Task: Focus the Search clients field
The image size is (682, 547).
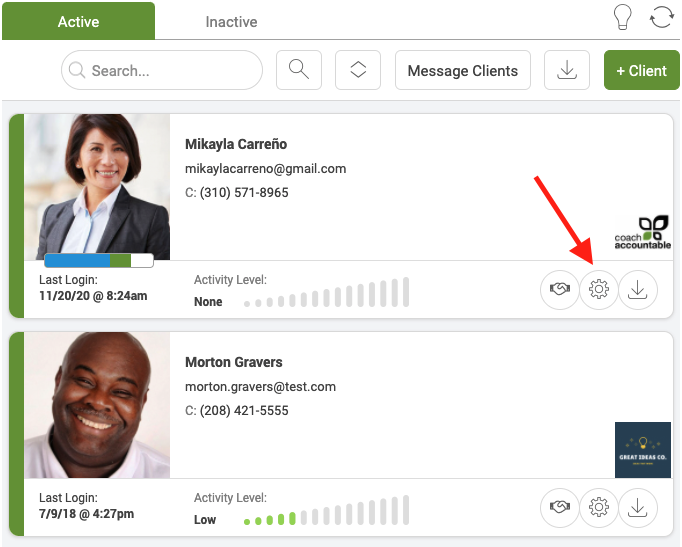Action: point(162,70)
